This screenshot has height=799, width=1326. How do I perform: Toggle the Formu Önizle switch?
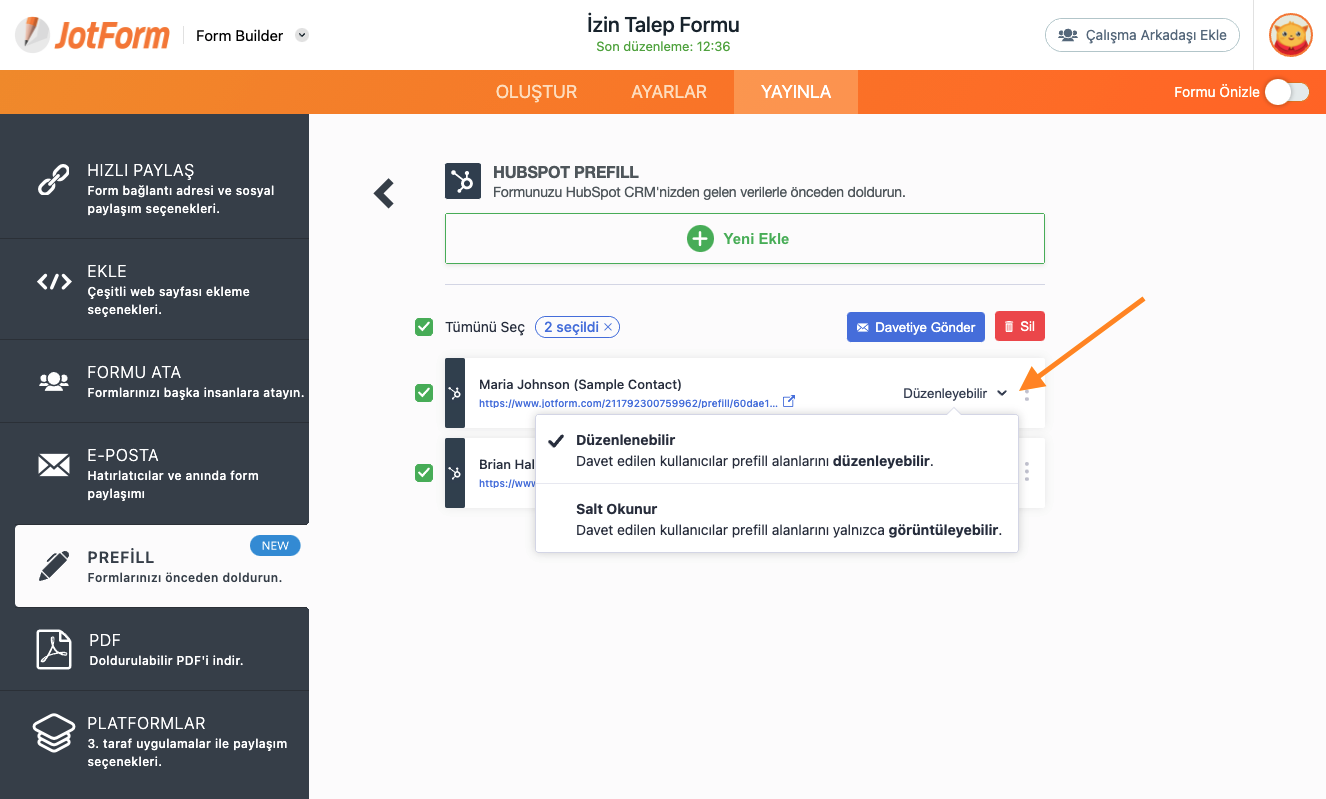[1286, 92]
